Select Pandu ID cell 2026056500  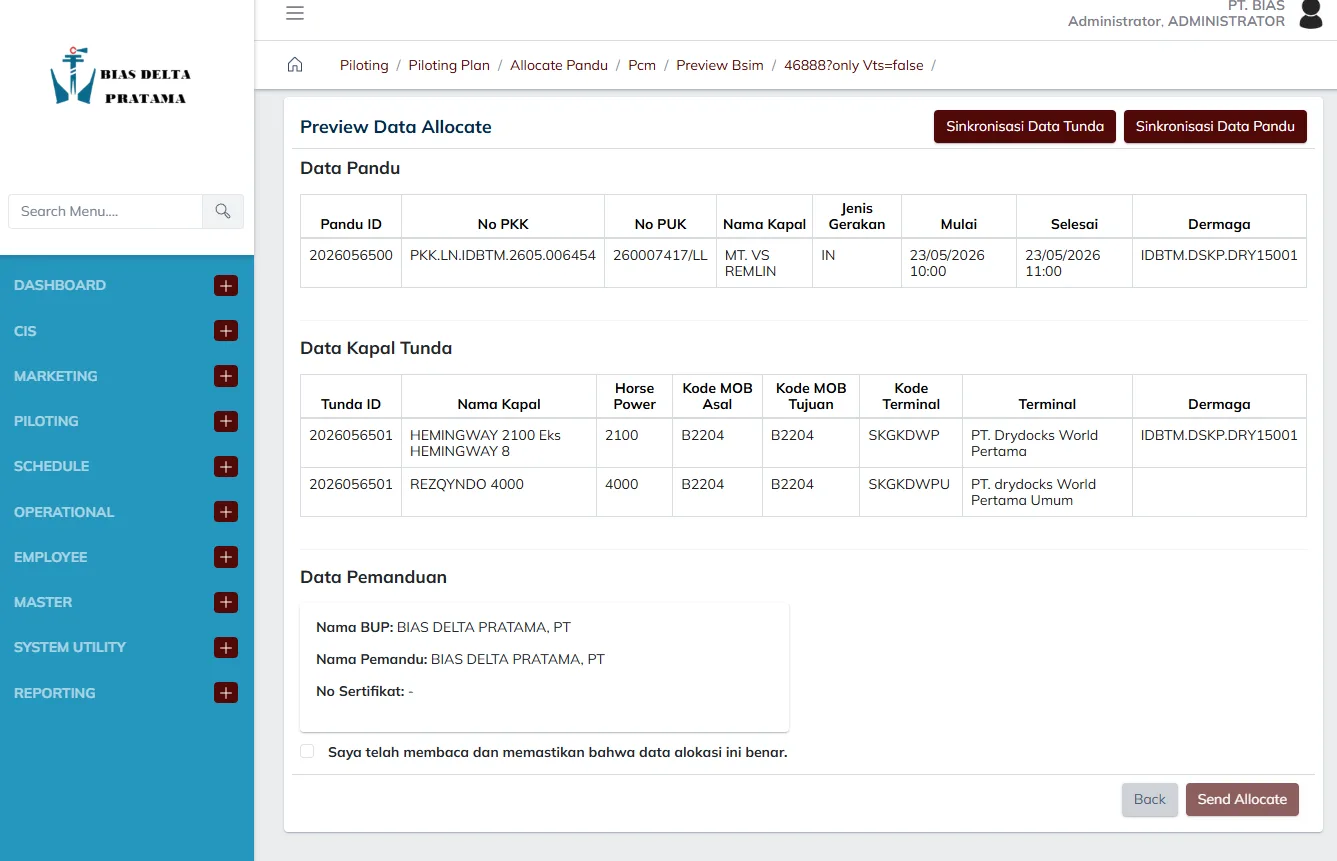pyautogui.click(x=351, y=263)
